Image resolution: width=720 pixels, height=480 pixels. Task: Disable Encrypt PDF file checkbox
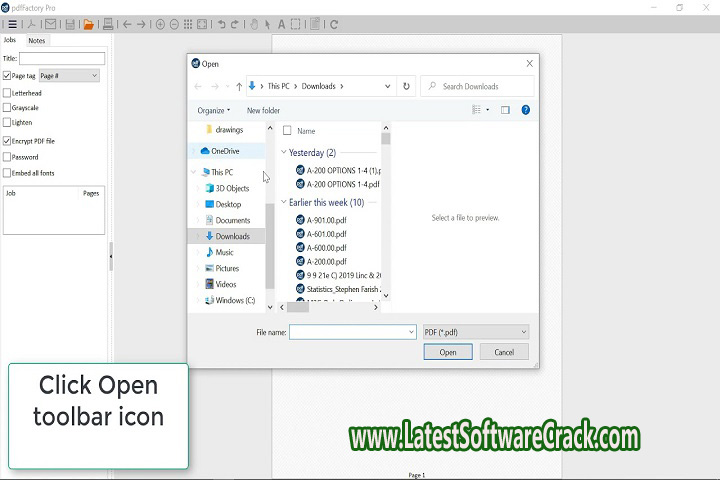(7, 141)
